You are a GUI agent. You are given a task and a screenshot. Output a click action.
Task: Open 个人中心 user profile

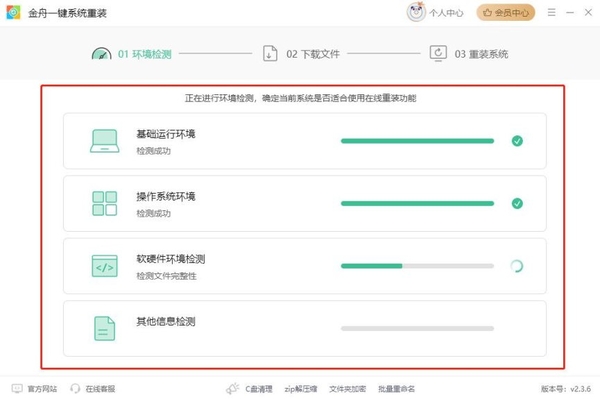[435, 13]
